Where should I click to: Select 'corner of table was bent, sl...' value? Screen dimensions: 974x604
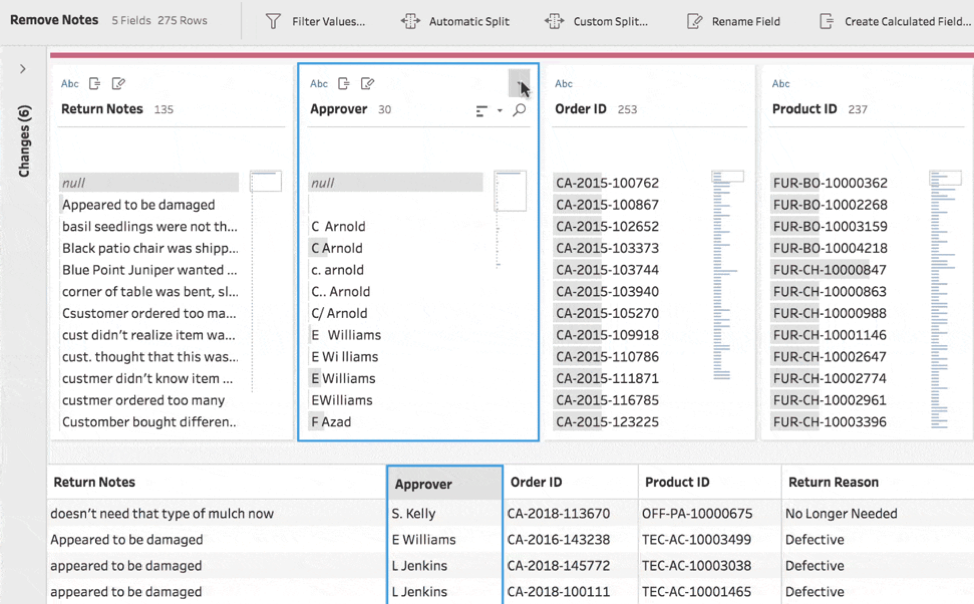point(149,291)
